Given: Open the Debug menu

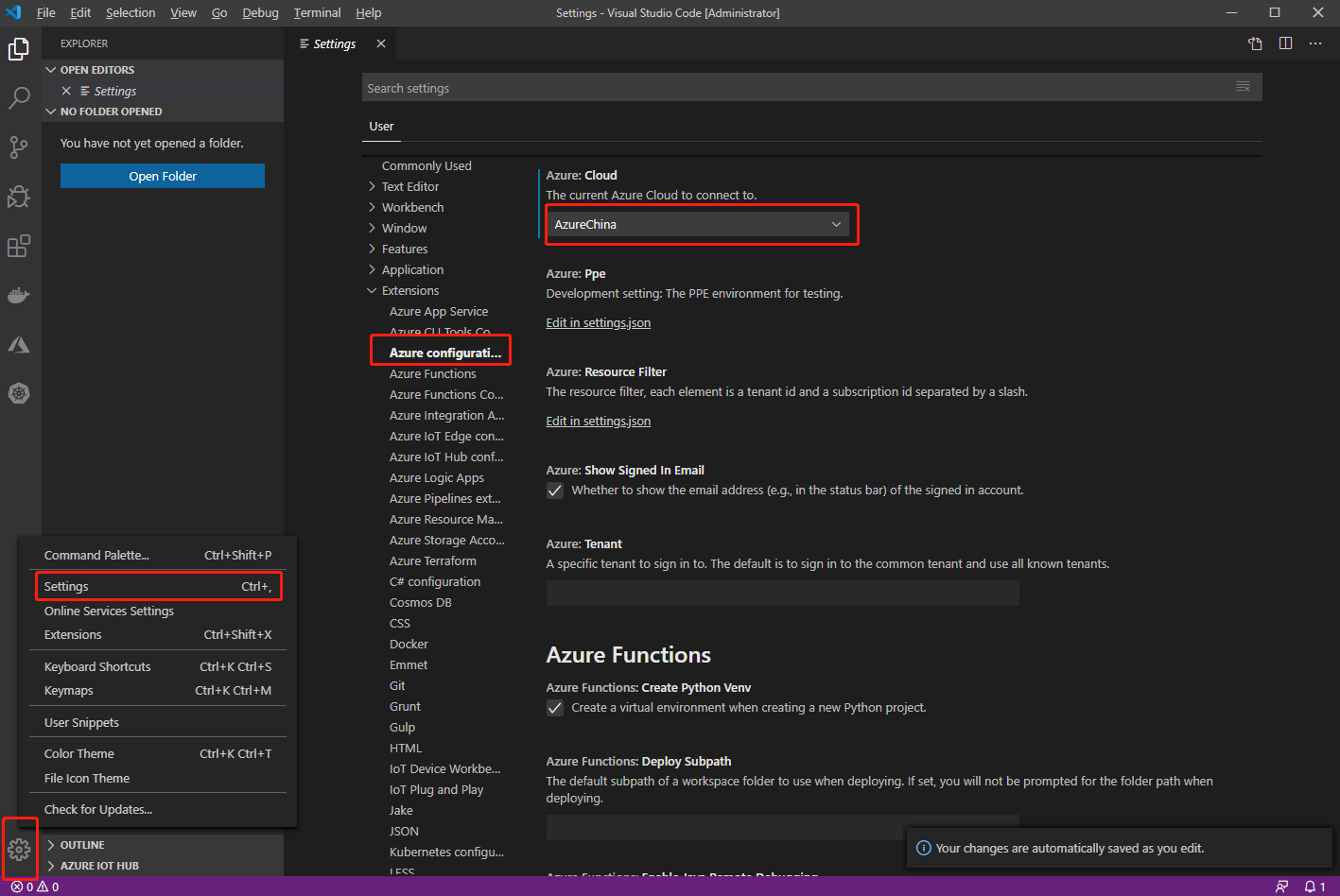Looking at the screenshot, I should (x=260, y=12).
